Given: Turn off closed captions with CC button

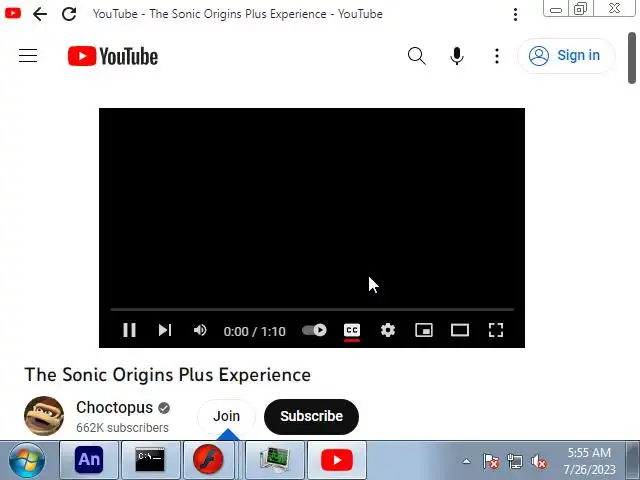Looking at the screenshot, I should pos(352,330).
